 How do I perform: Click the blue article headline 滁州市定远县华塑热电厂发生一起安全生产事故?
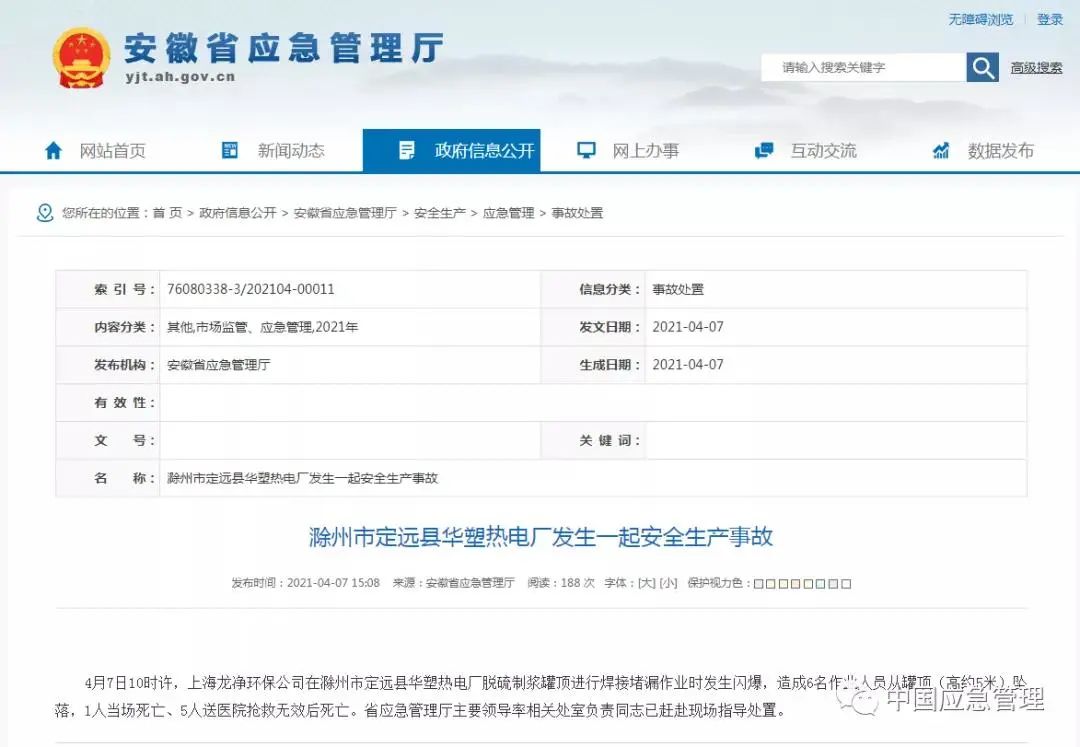[541, 536]
